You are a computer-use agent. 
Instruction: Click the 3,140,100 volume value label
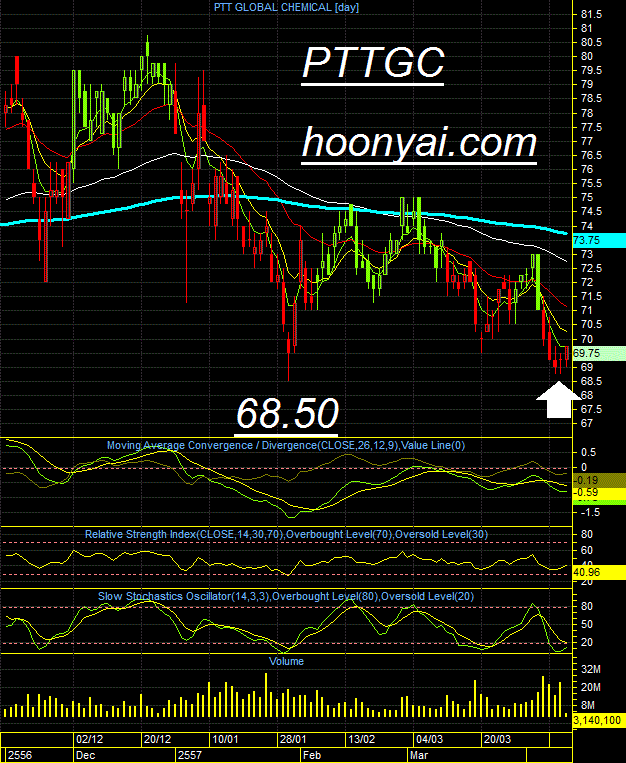click(599, 721)
